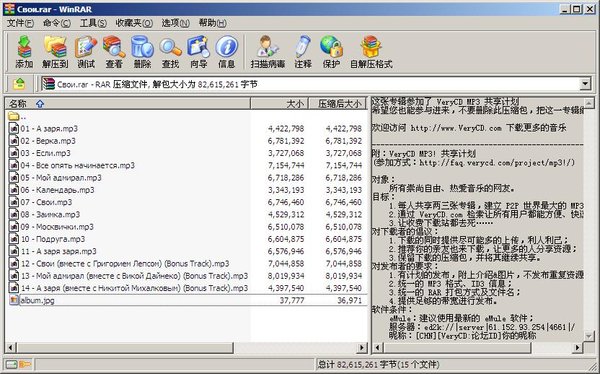Minimize the WinRAR window
The image size is (600, 374).
565,9
